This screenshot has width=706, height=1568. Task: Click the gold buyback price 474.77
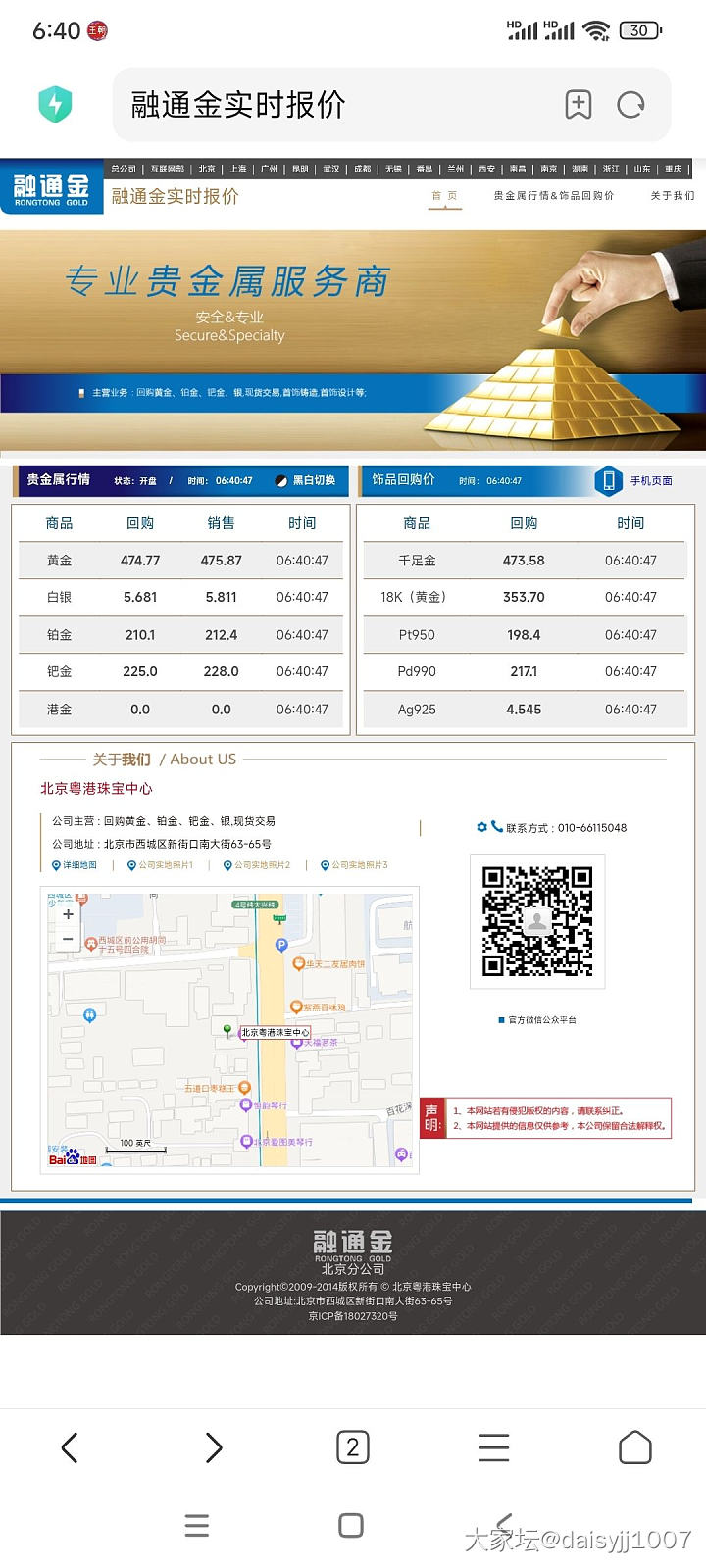[x=140, y=561]
